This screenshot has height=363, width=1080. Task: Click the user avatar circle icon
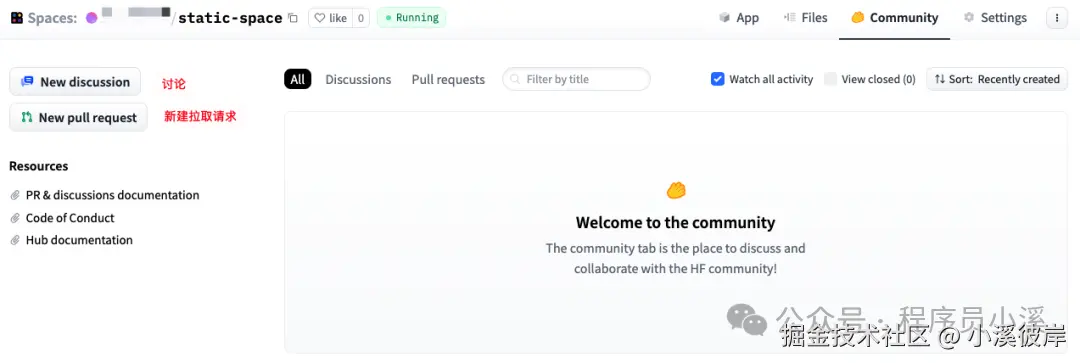[92, 18]
